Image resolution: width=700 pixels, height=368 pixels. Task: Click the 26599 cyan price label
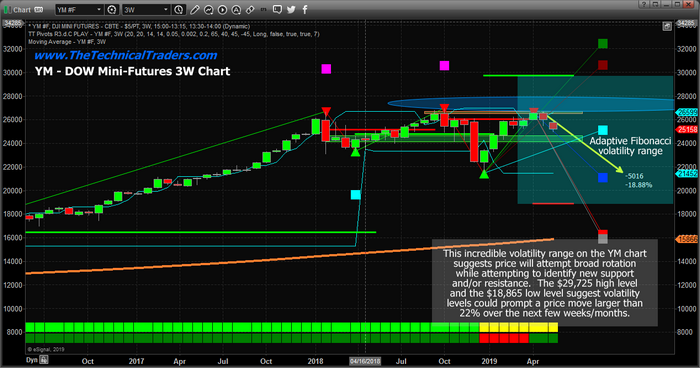[688, 113]
